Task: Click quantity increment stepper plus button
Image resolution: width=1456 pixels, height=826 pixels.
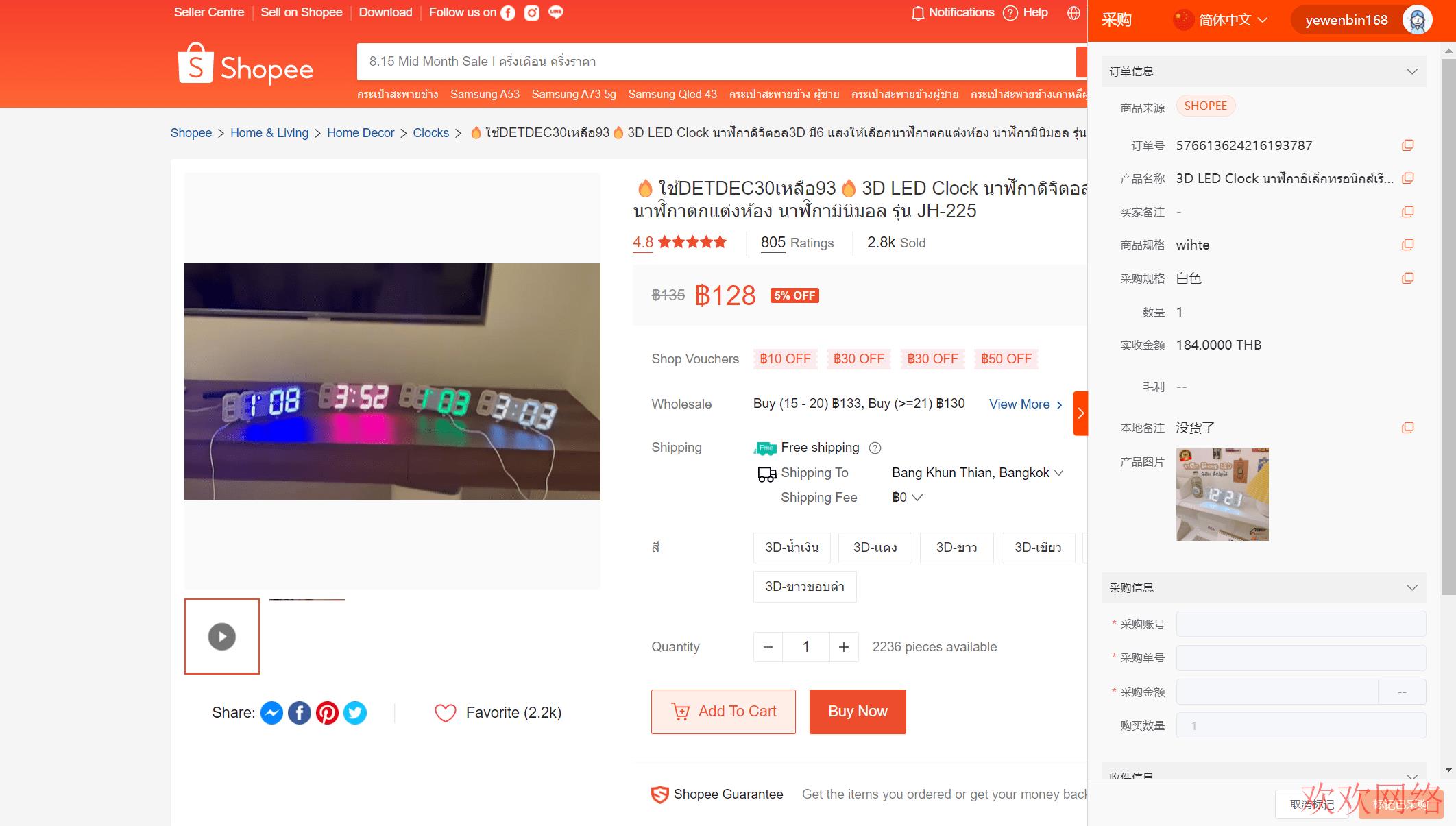Action: point(843,647)
